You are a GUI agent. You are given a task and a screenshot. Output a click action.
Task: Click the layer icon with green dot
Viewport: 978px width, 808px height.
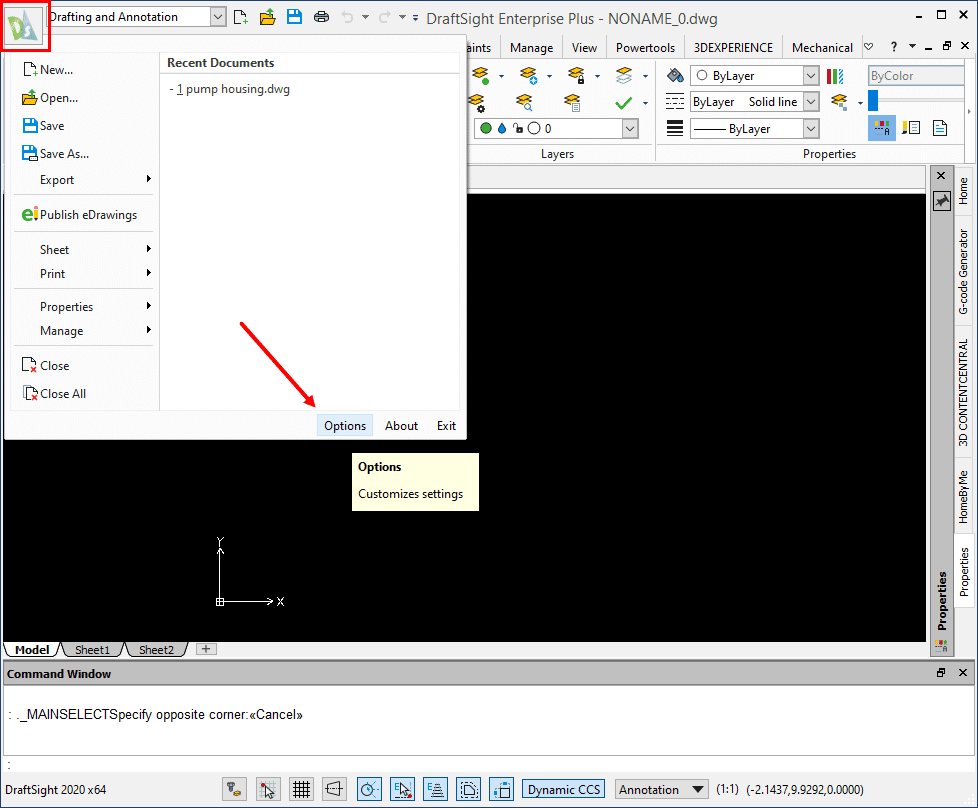480,75
